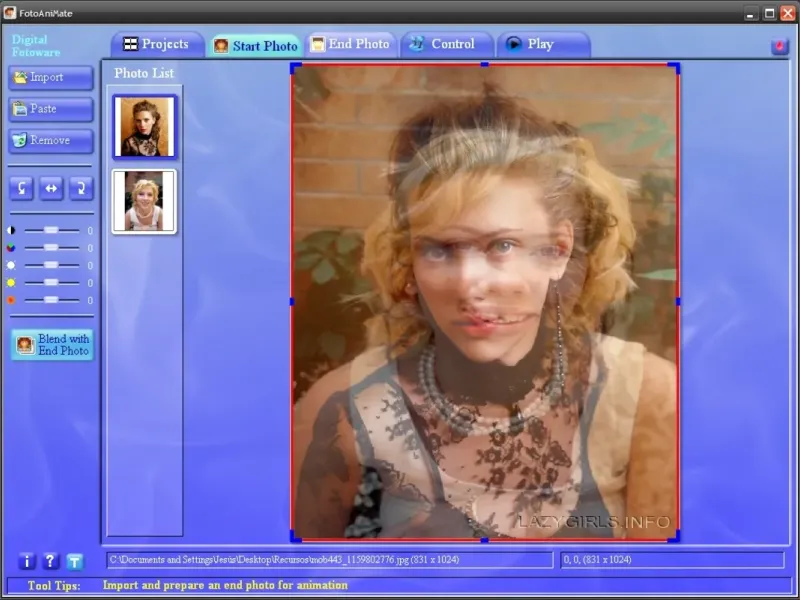800x600 pixels.
Task: Rotate photo clockwise icon
Action: (81, 188)
